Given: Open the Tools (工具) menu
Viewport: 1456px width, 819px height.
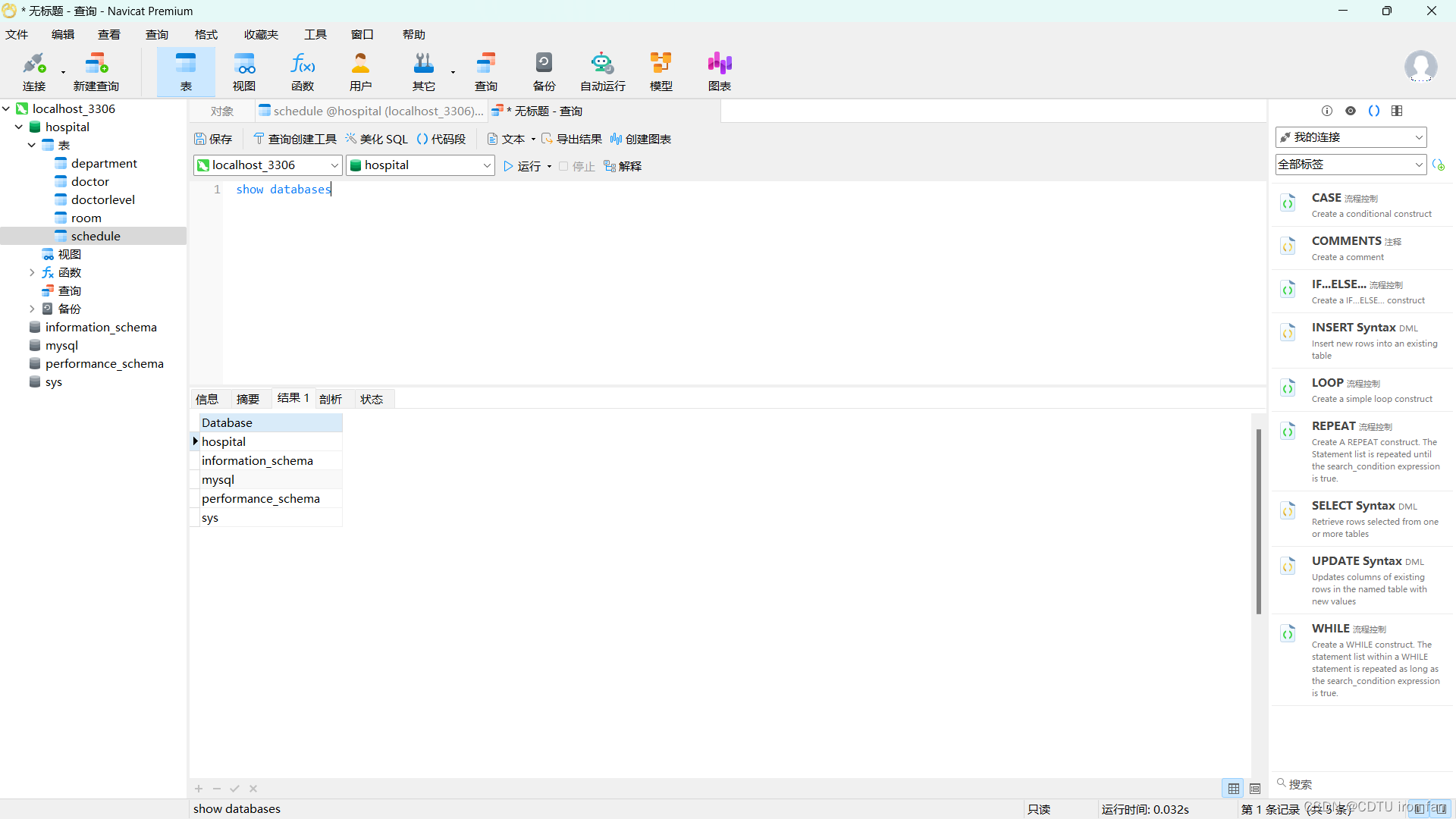Looking at the screenshot, I should coord(315,35).
